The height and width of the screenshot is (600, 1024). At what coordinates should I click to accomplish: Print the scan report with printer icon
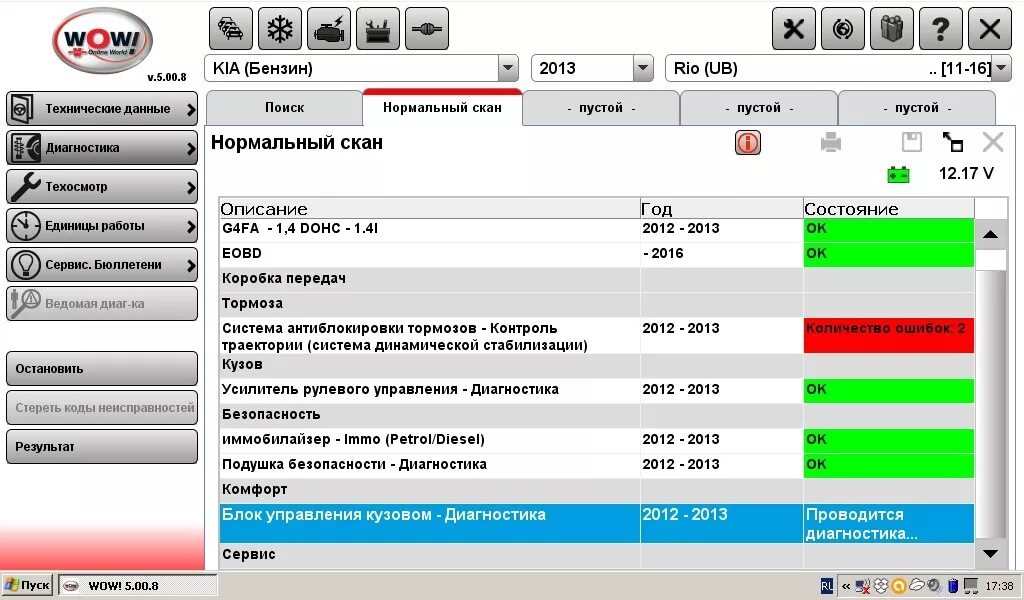pos(831,142)
